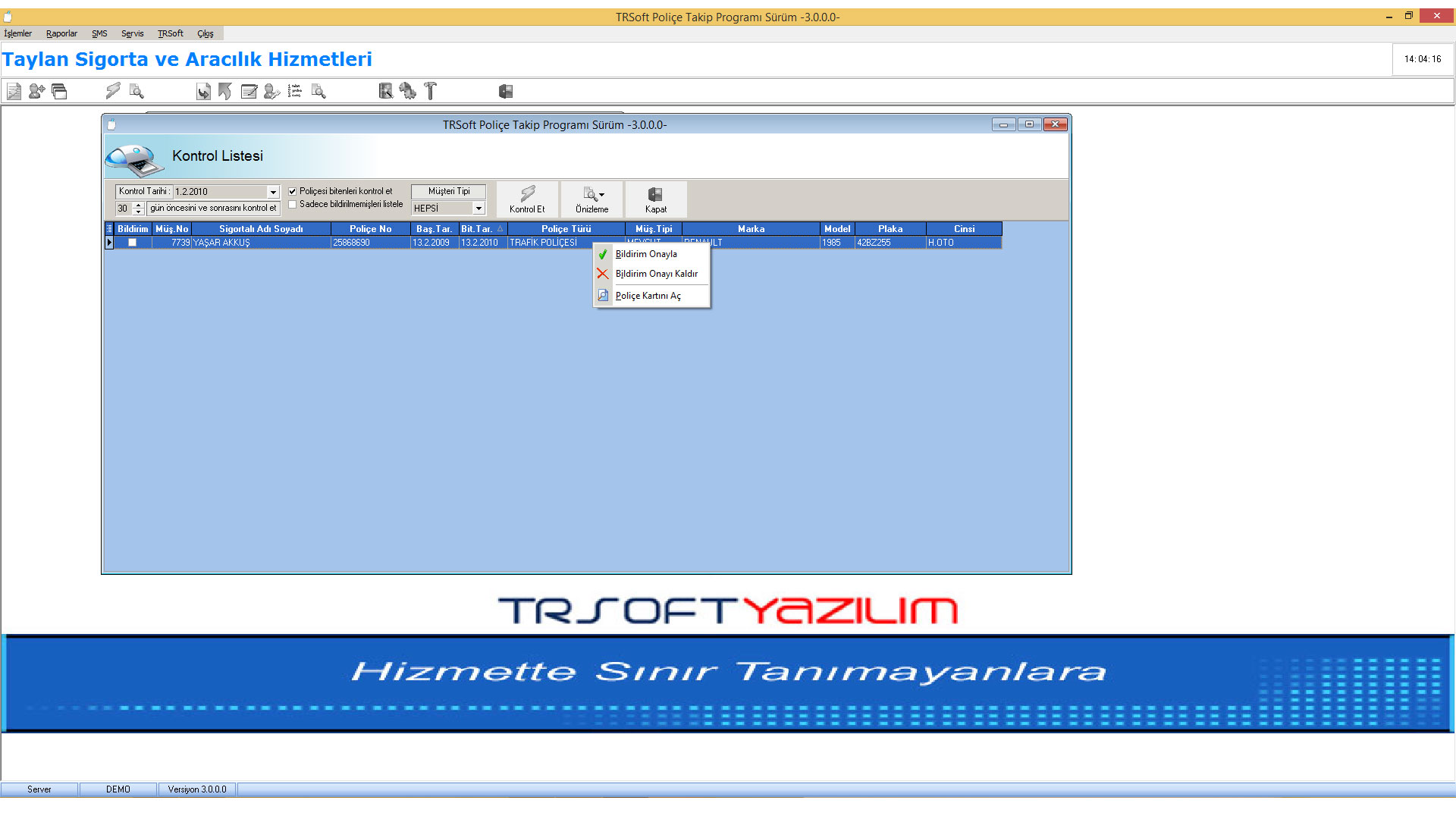
Task: Click the hammer tool icon
Action: click(x=431, y=92)
